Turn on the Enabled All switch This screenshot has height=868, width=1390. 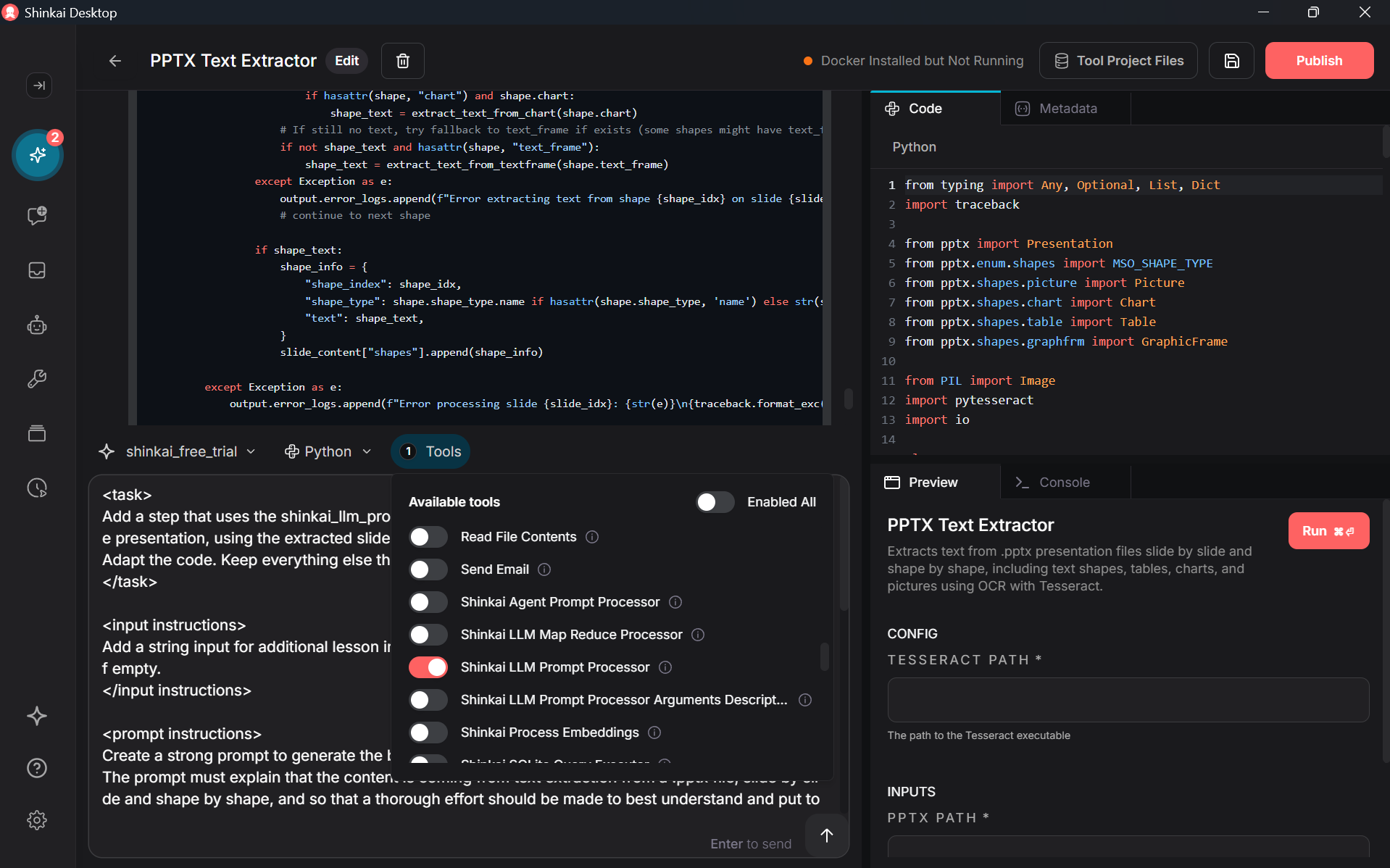click(x=715, y=501)
